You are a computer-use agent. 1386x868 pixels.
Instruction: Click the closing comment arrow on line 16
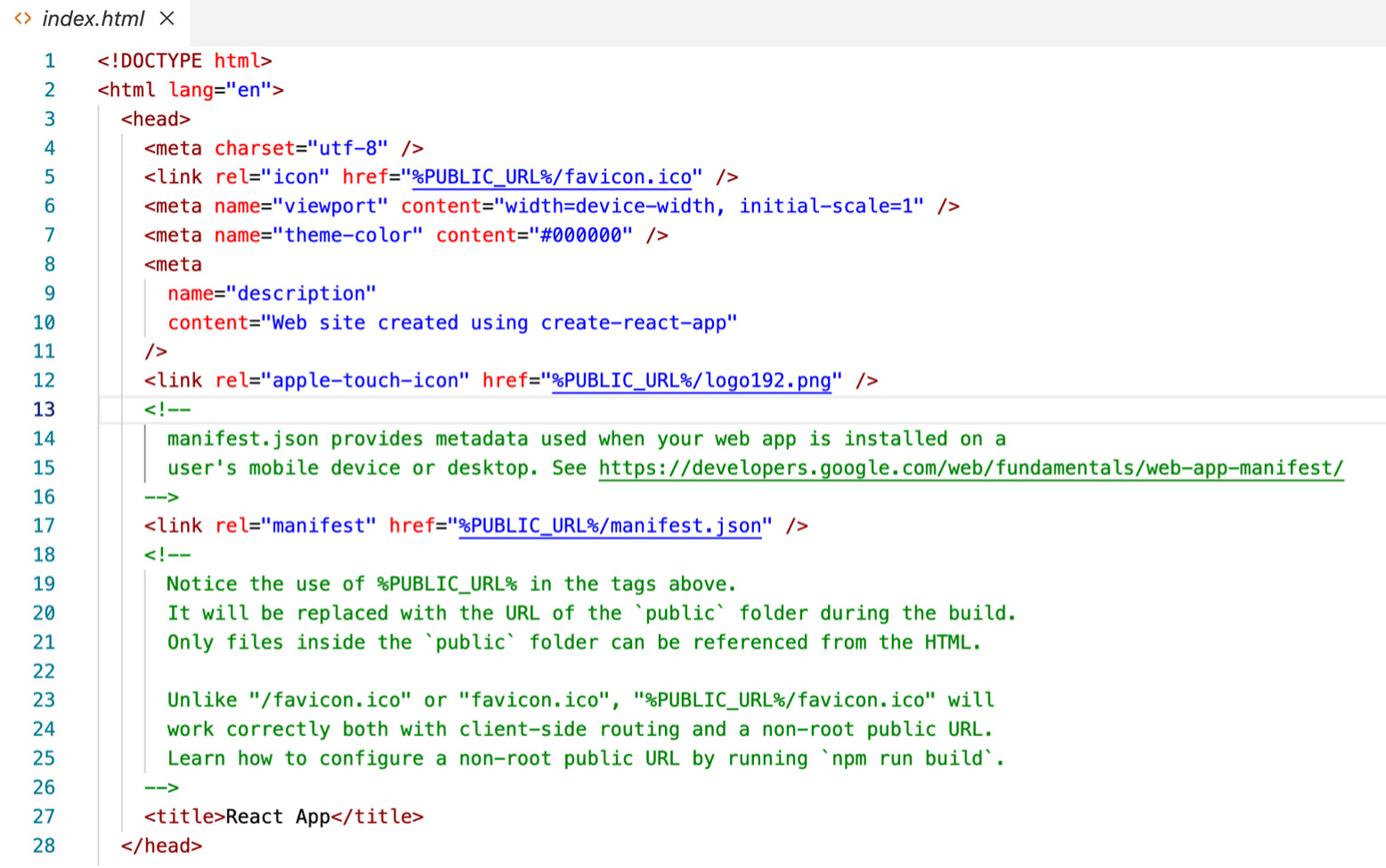coord(160,496)
